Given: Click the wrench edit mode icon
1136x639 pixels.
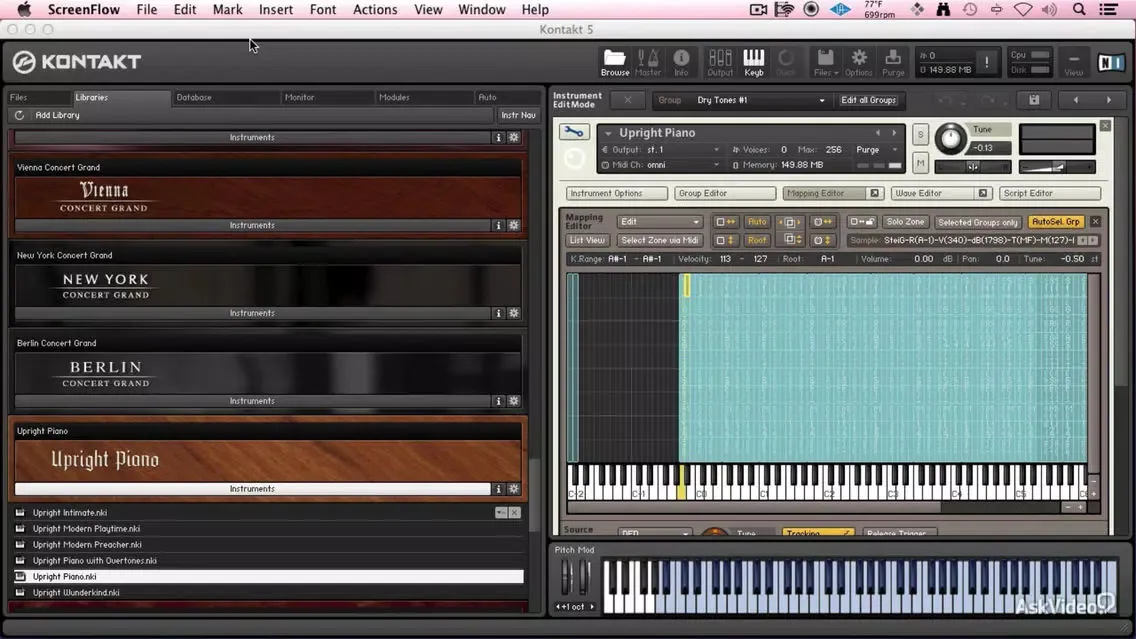Looking at the screenshot, I should (x=574, y=133).
